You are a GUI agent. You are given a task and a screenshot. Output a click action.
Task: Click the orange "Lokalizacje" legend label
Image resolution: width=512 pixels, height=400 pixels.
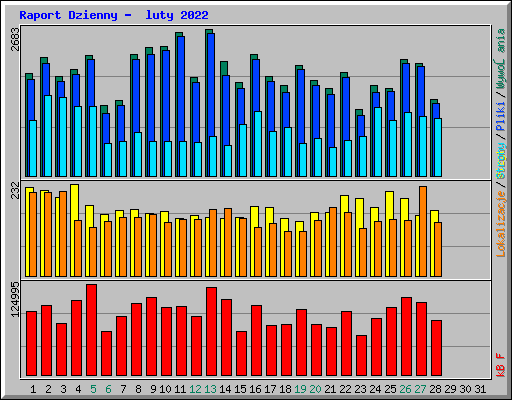(501, 224)
